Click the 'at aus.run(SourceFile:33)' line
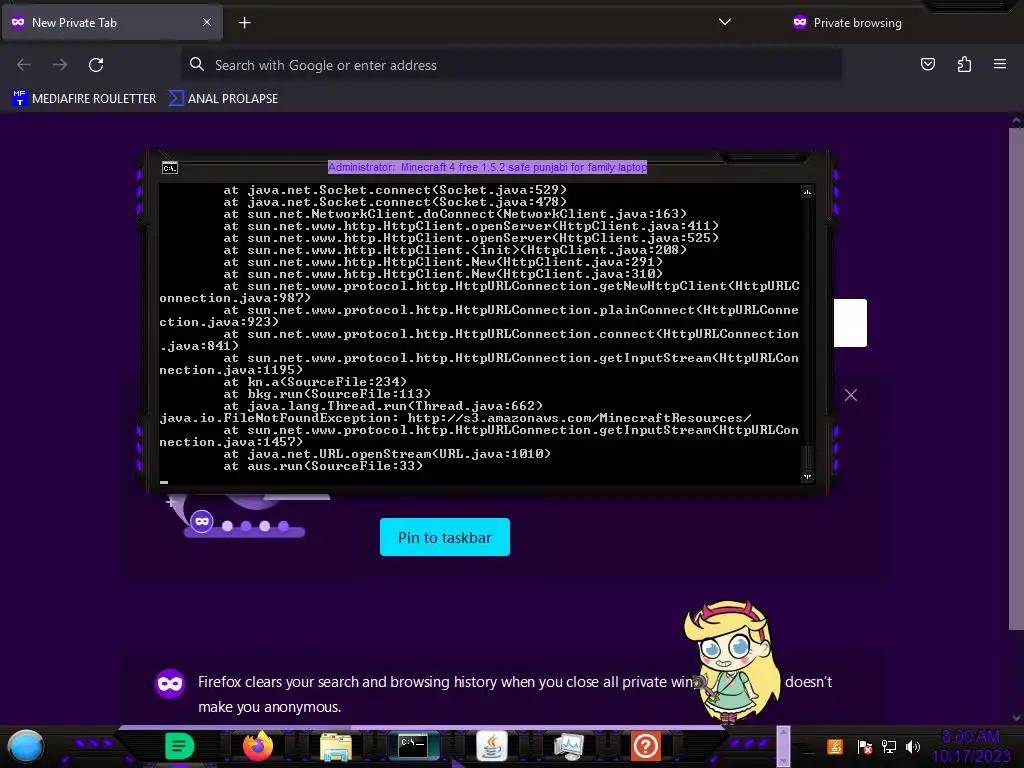This screenshot has height=768, width=1024. tap(323, 466)
